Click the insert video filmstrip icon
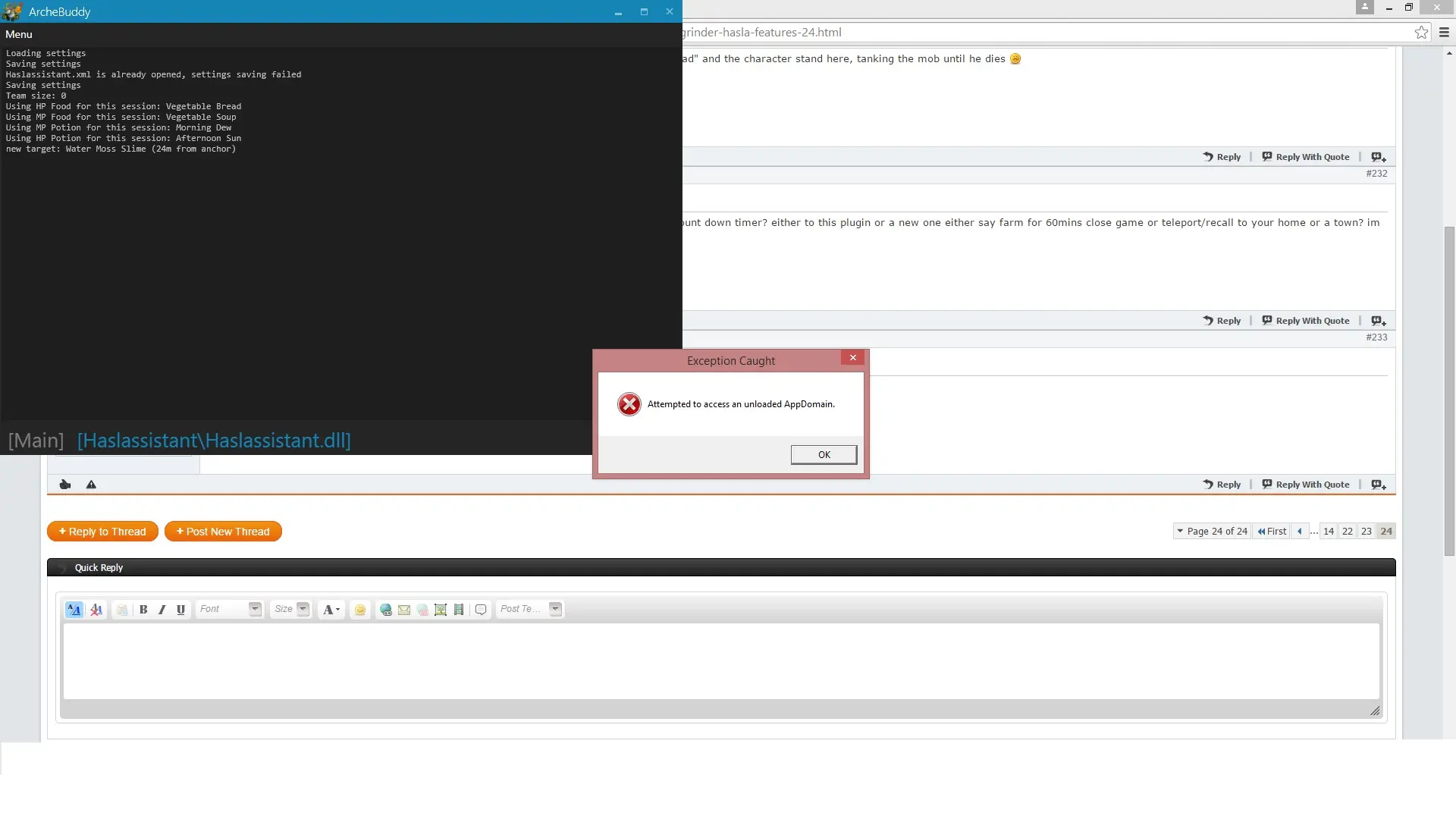Screen dimensions: 1456x819 [x=459, y=610]
